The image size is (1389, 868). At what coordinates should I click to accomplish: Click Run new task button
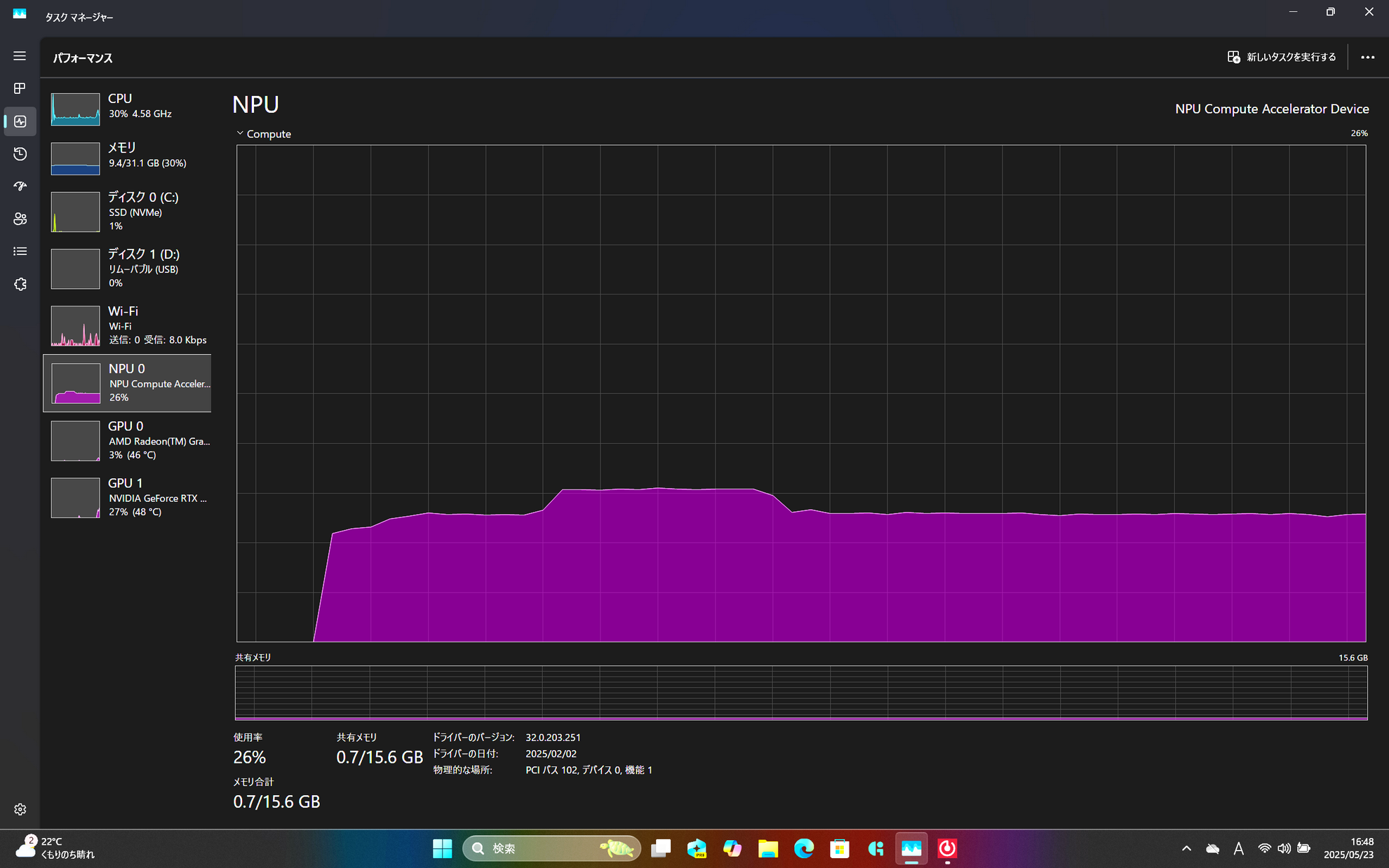click(1281, 57)
